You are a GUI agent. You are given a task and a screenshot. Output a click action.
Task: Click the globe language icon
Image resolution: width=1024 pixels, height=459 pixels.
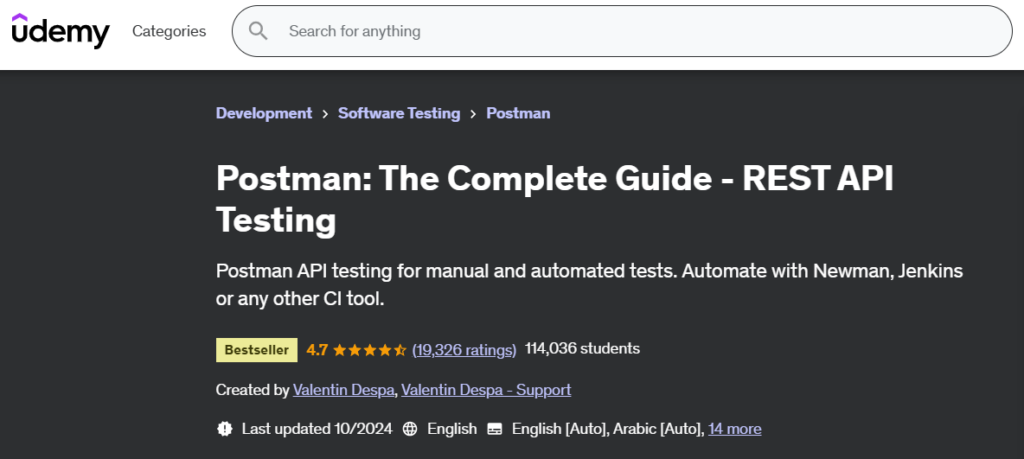(410, 429)
